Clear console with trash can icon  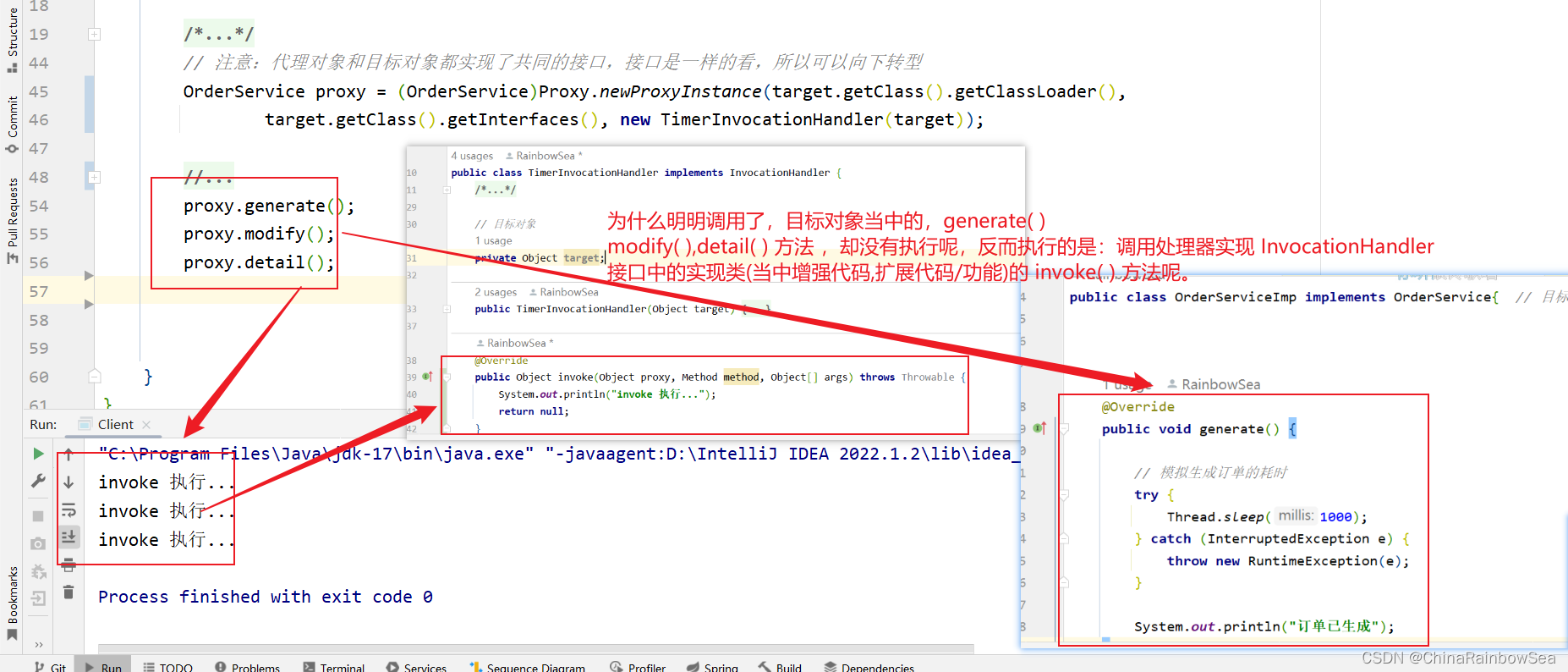click(x=69, y=592)
